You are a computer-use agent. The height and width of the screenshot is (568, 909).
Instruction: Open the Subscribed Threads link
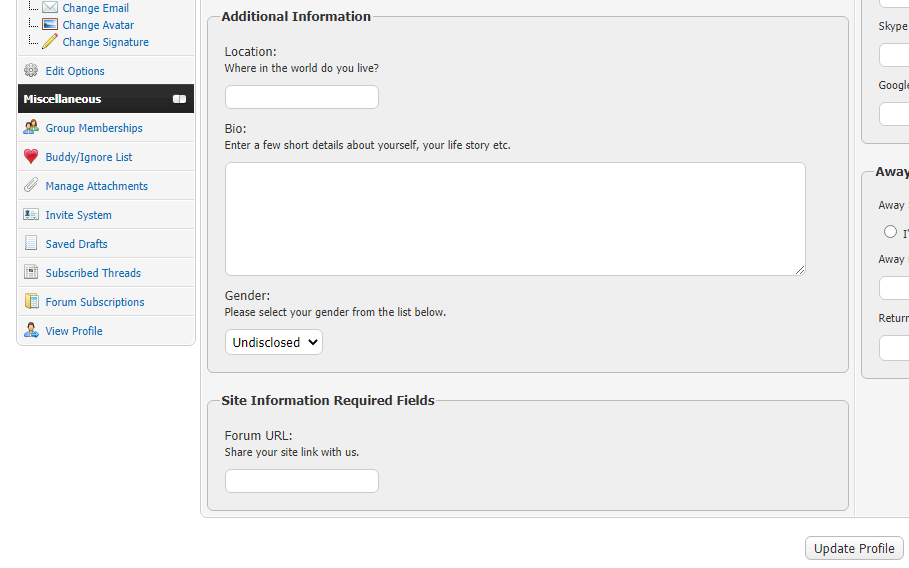93,273
